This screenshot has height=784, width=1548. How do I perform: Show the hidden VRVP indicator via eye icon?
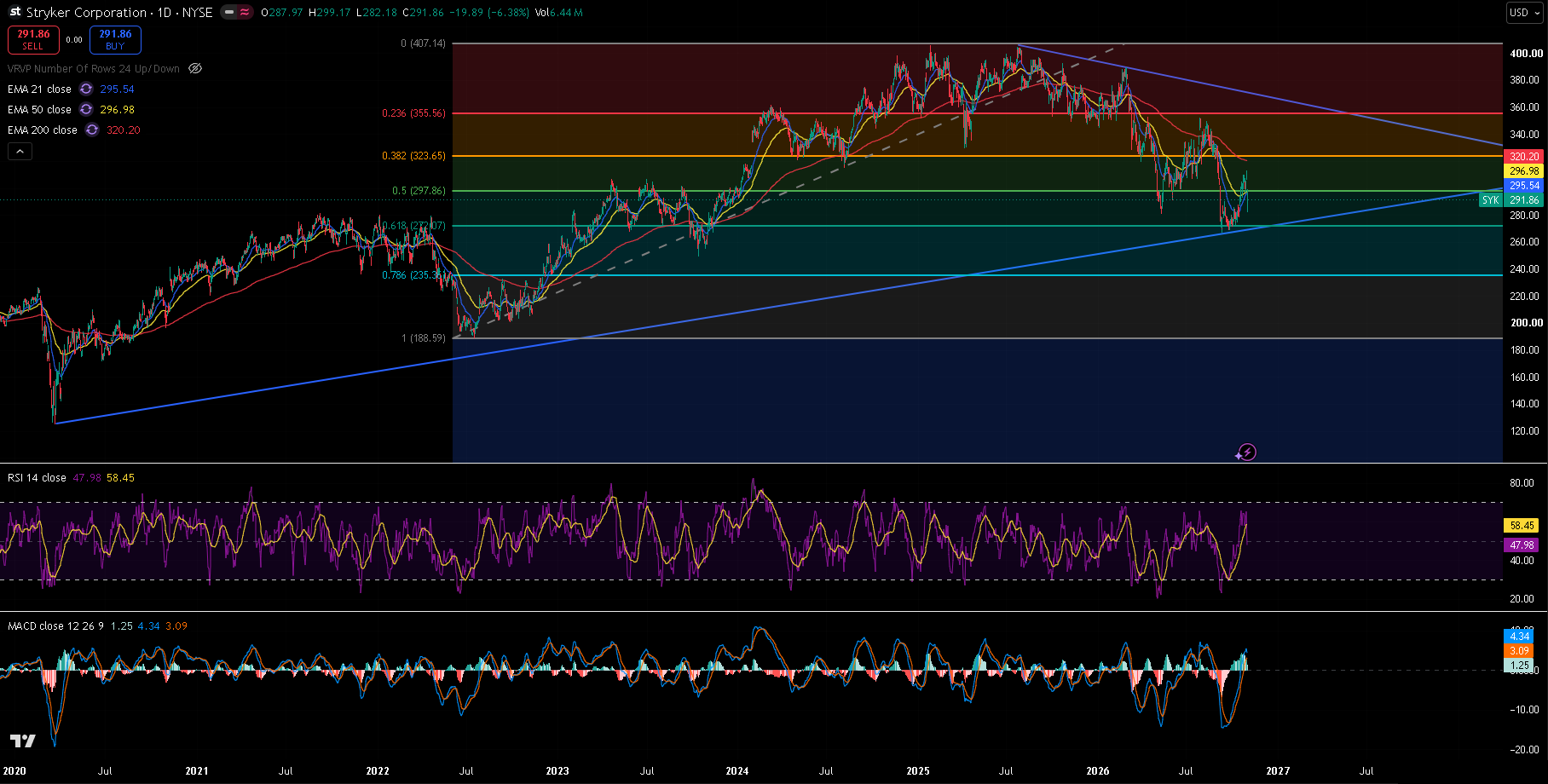[x=195, y=68]
